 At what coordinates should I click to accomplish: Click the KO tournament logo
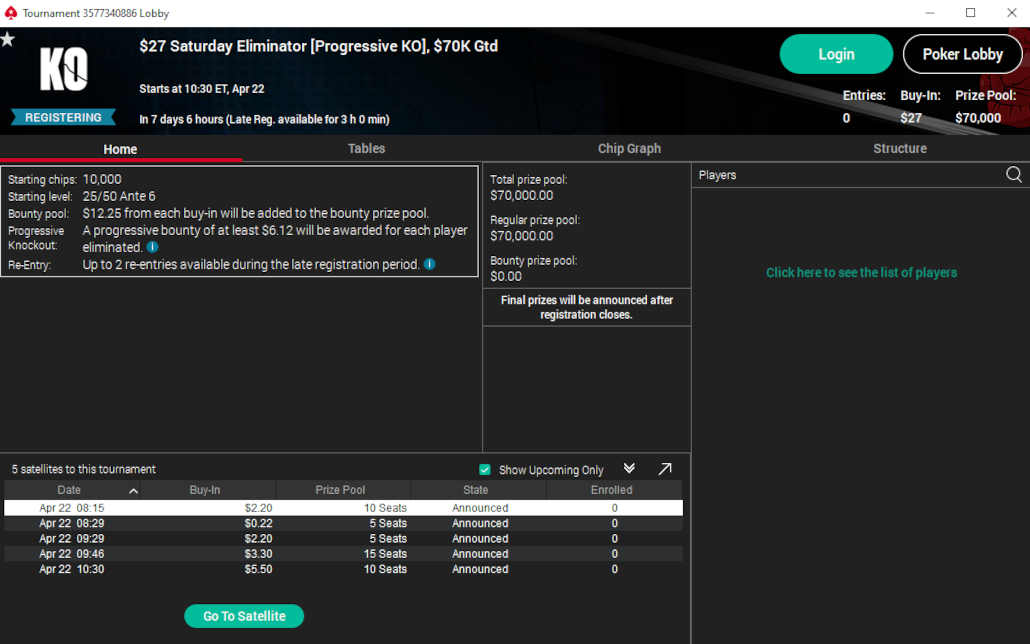(64, 69)
